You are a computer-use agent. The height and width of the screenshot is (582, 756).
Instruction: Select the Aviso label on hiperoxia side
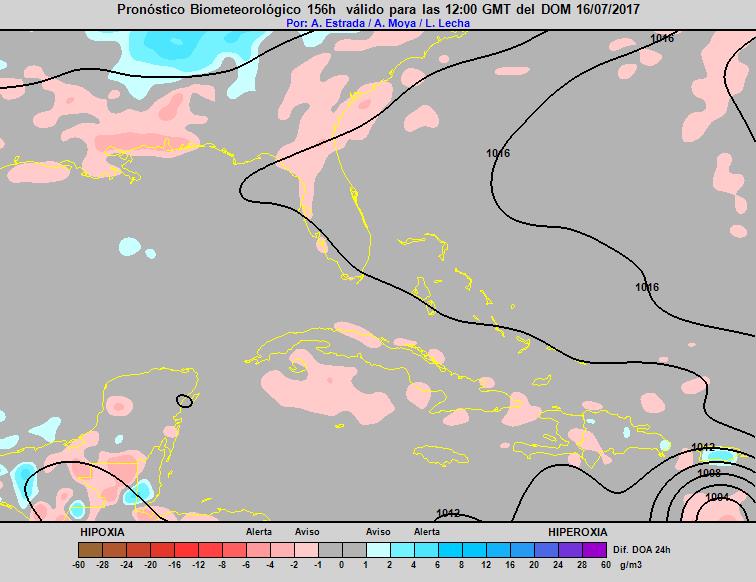pyautogui.click(x=378, y=532)
